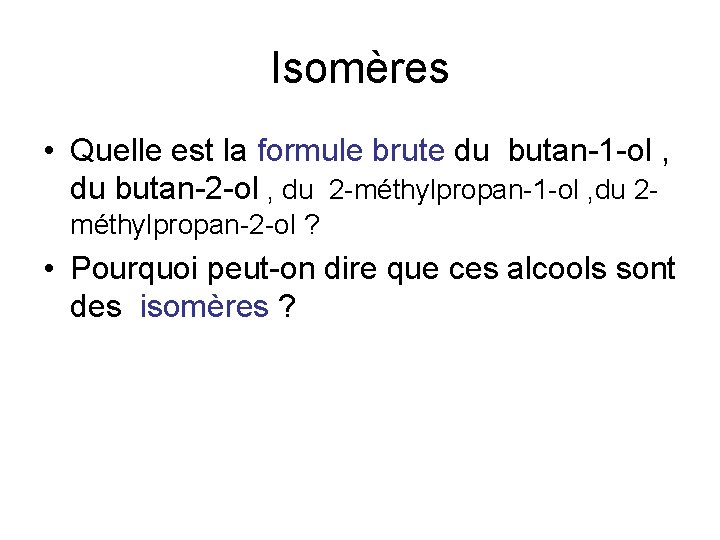Click the word butan-1-ol
The width and height of the screenshot is (720, 540).
[x=580, y=151]
